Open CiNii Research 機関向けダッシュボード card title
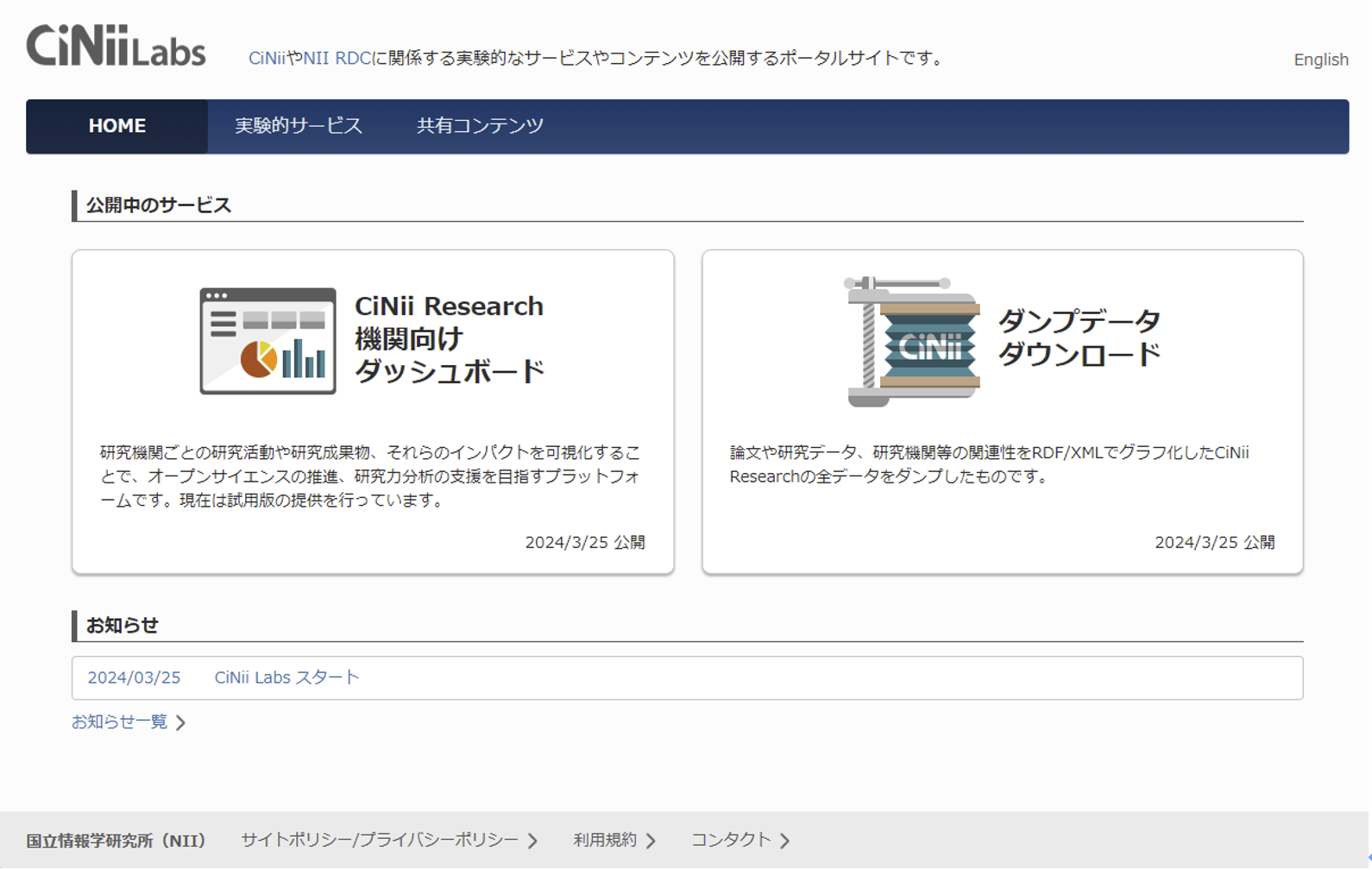This screenshot has height=870, width=1372. (450, 339)
